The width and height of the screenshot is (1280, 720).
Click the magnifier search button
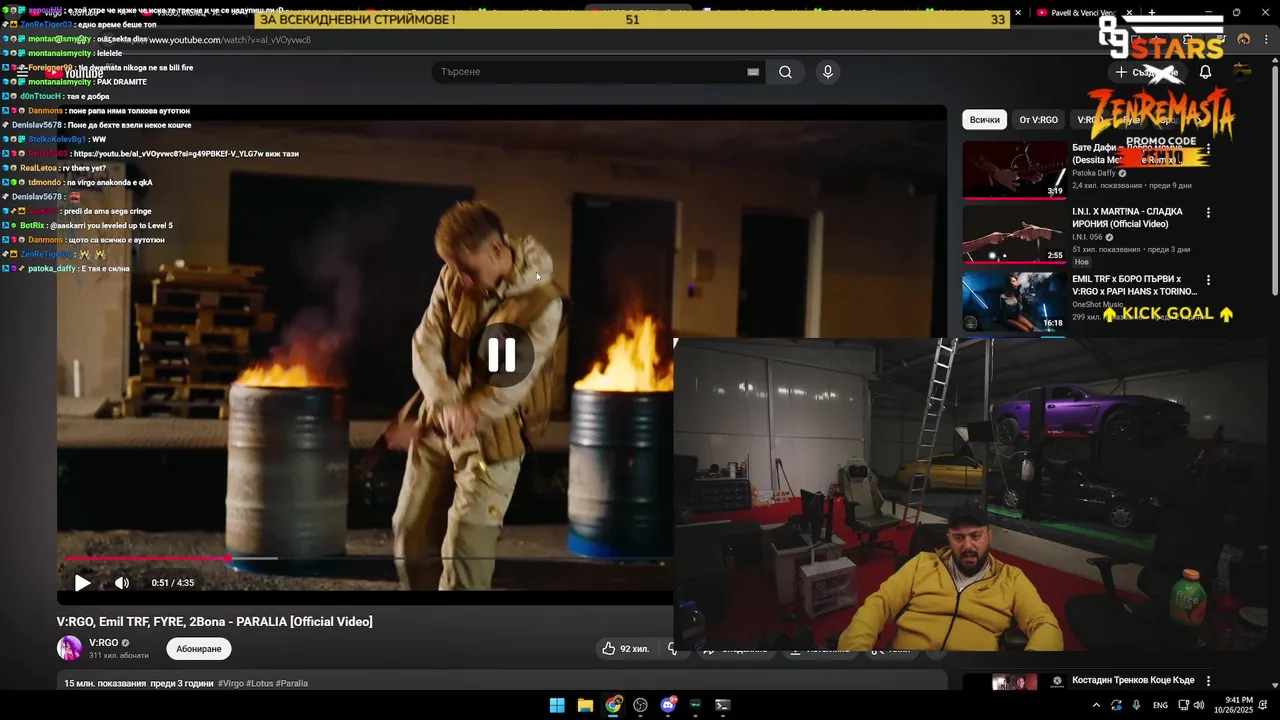[785, 72]
